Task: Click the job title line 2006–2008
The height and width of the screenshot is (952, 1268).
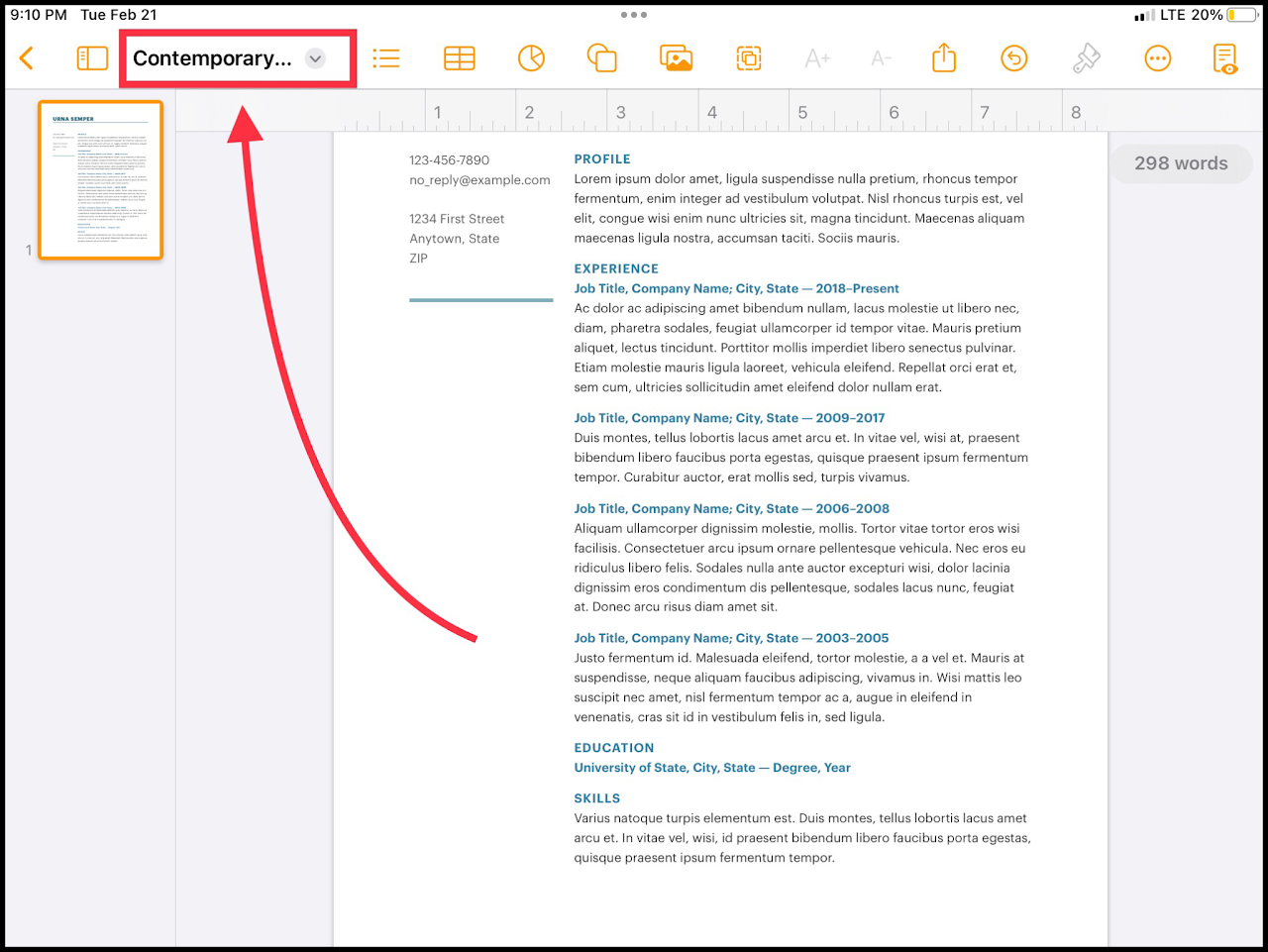Action: 732,508
